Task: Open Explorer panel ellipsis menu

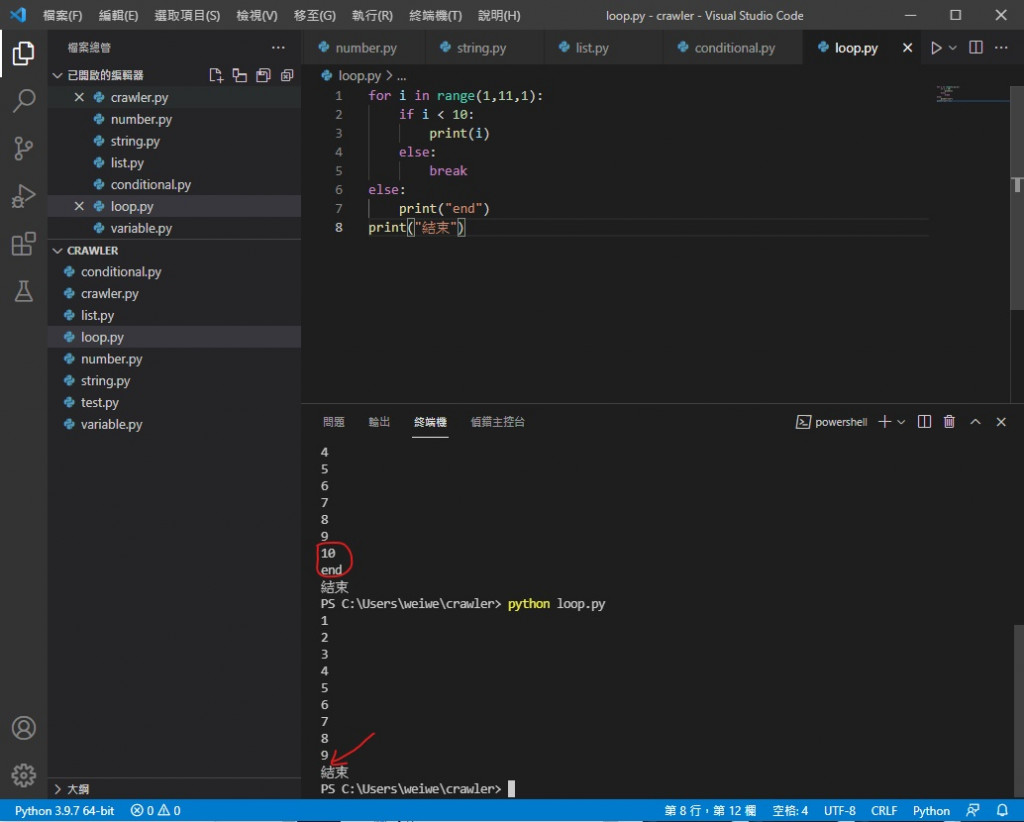Action: tap(278, 48)
